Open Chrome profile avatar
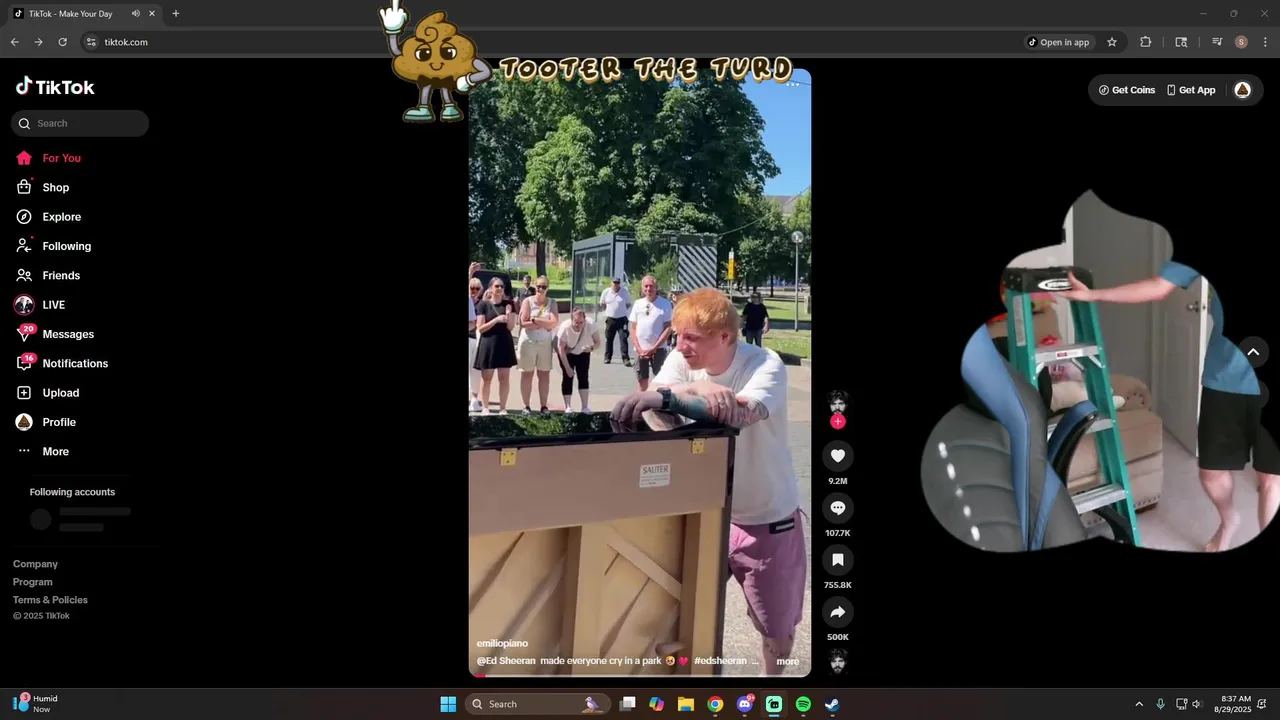This screenshot has height=720, width=1280. pyautogui.click(x=1241, y=42)
